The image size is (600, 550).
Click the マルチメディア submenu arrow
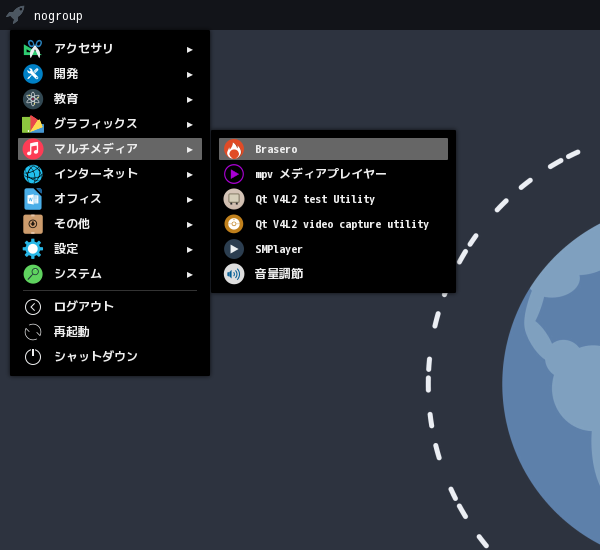(189, 150)
